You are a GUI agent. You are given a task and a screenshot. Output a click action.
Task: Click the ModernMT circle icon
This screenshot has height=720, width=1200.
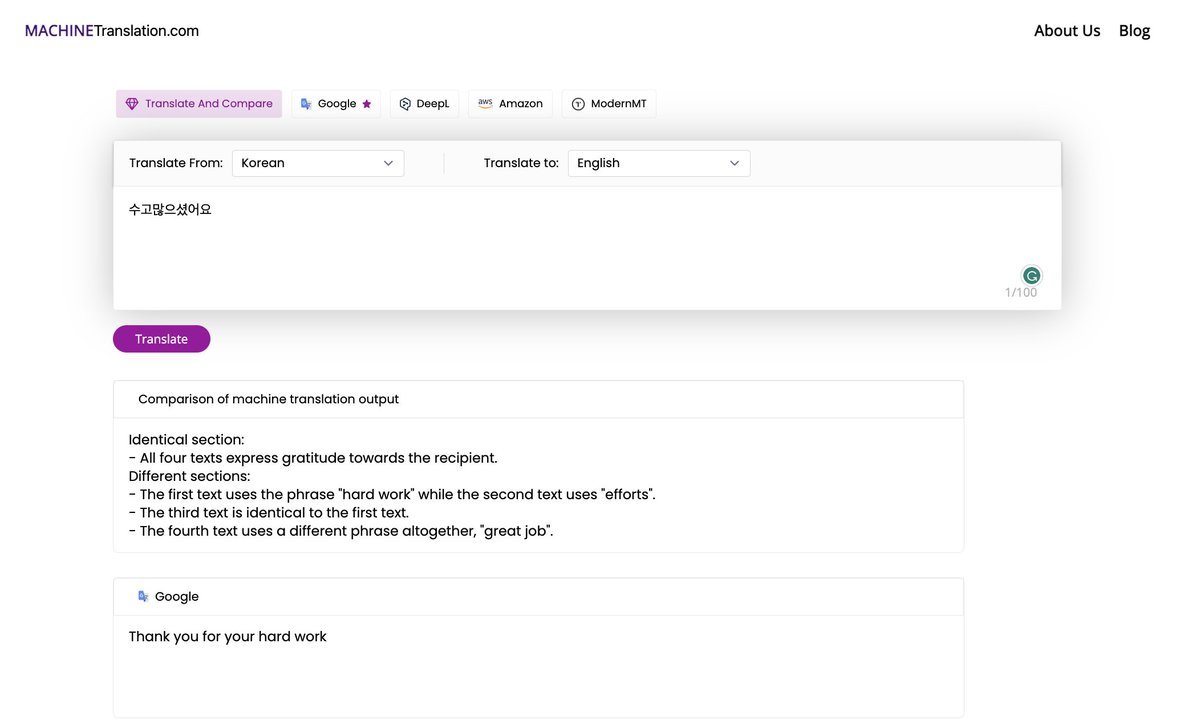[578, 104]
